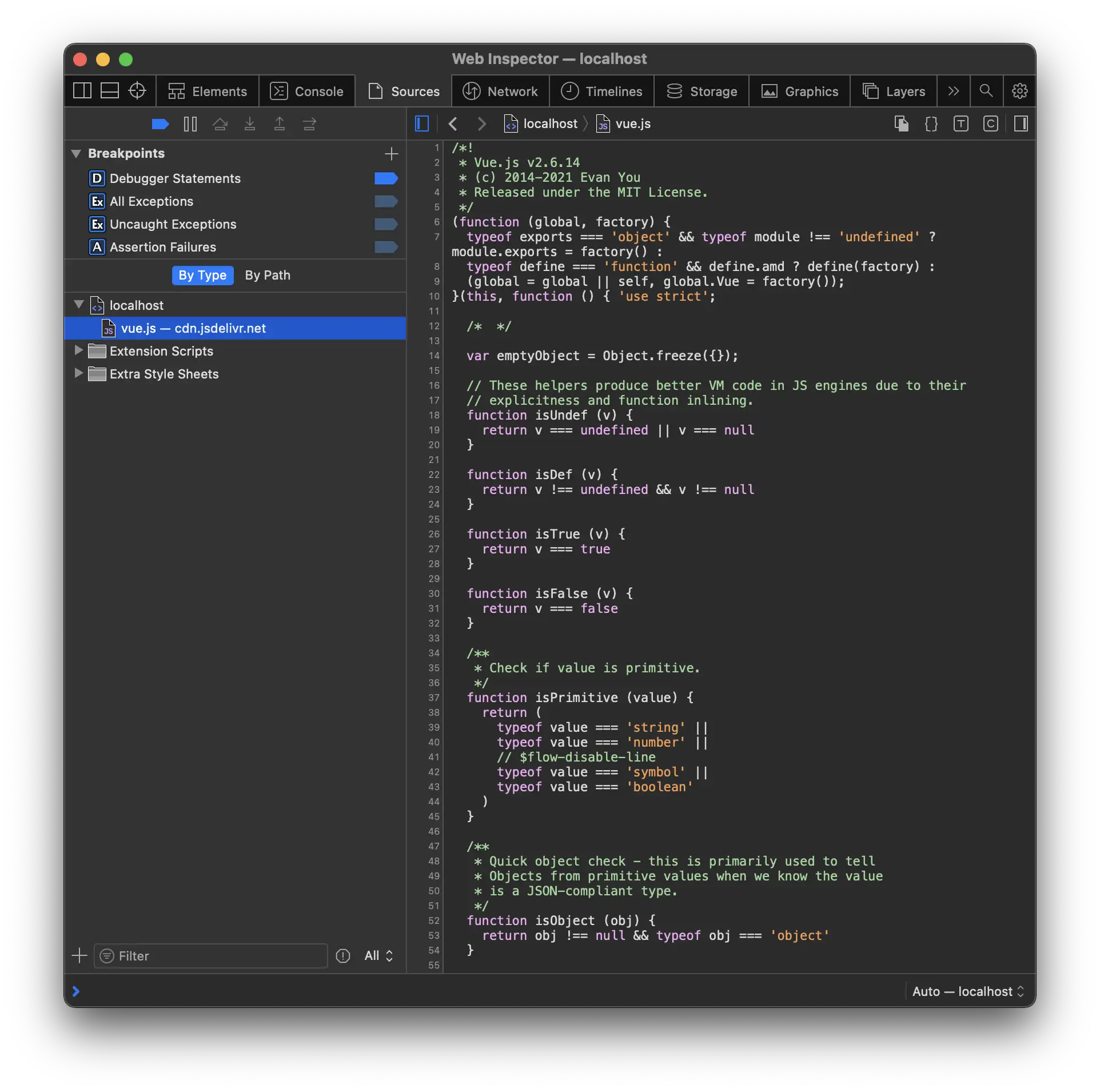Expand the Extension Scripts folder
Viewport: 1100px width, 1092px height.
79,350
